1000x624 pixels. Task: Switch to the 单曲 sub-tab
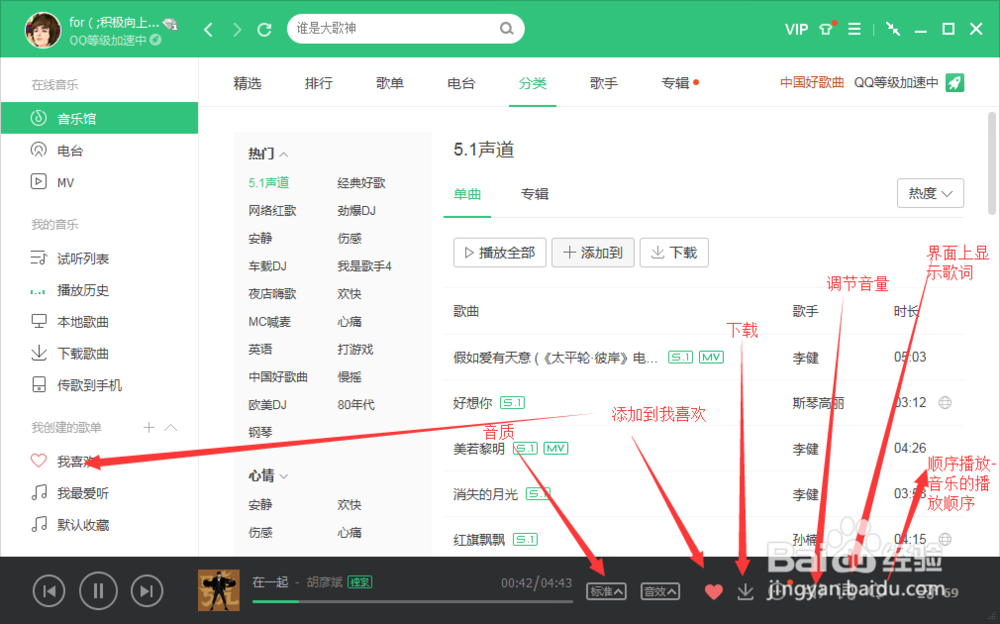(x=467, y=194)
